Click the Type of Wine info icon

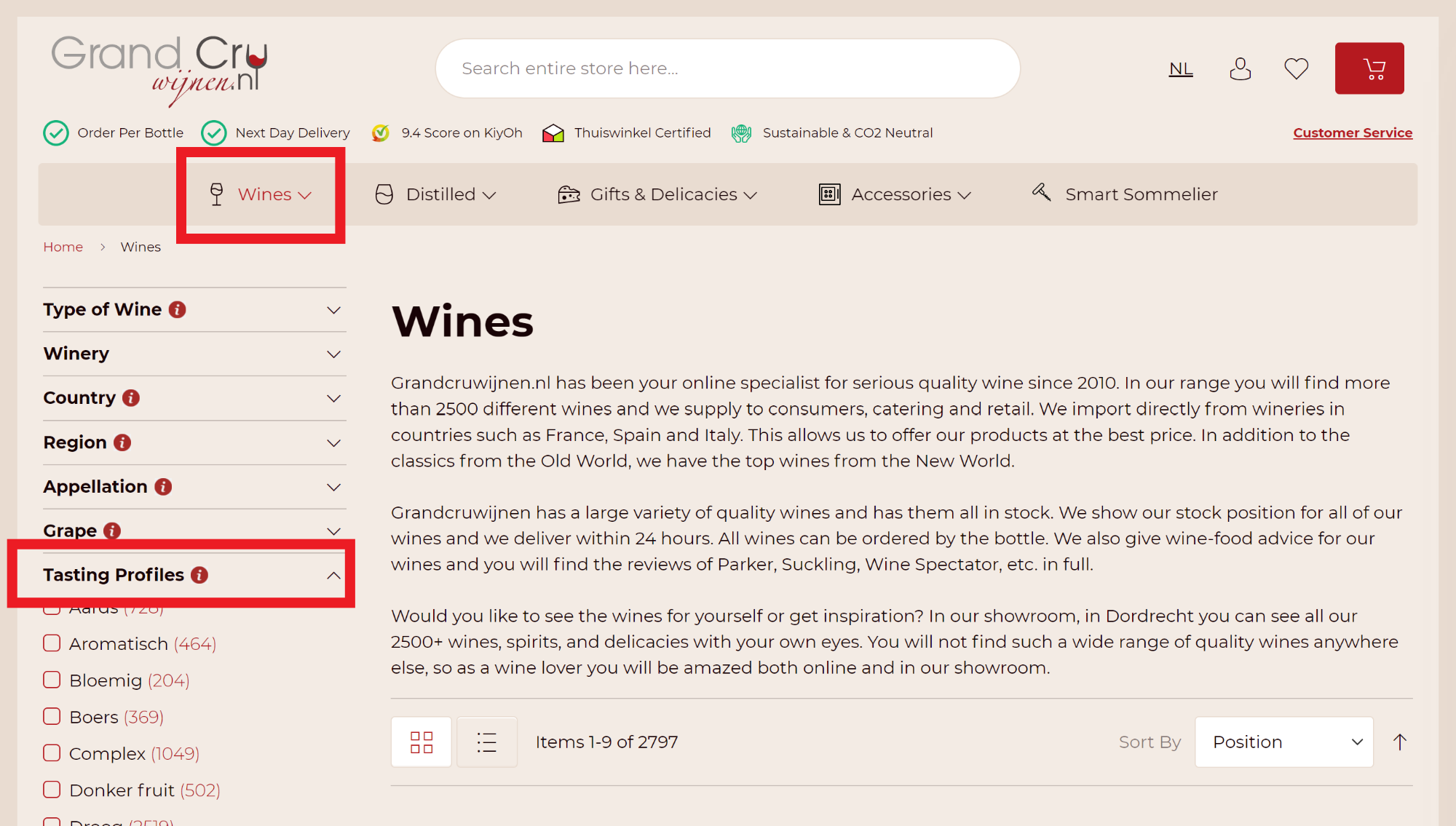click(177, 309)
